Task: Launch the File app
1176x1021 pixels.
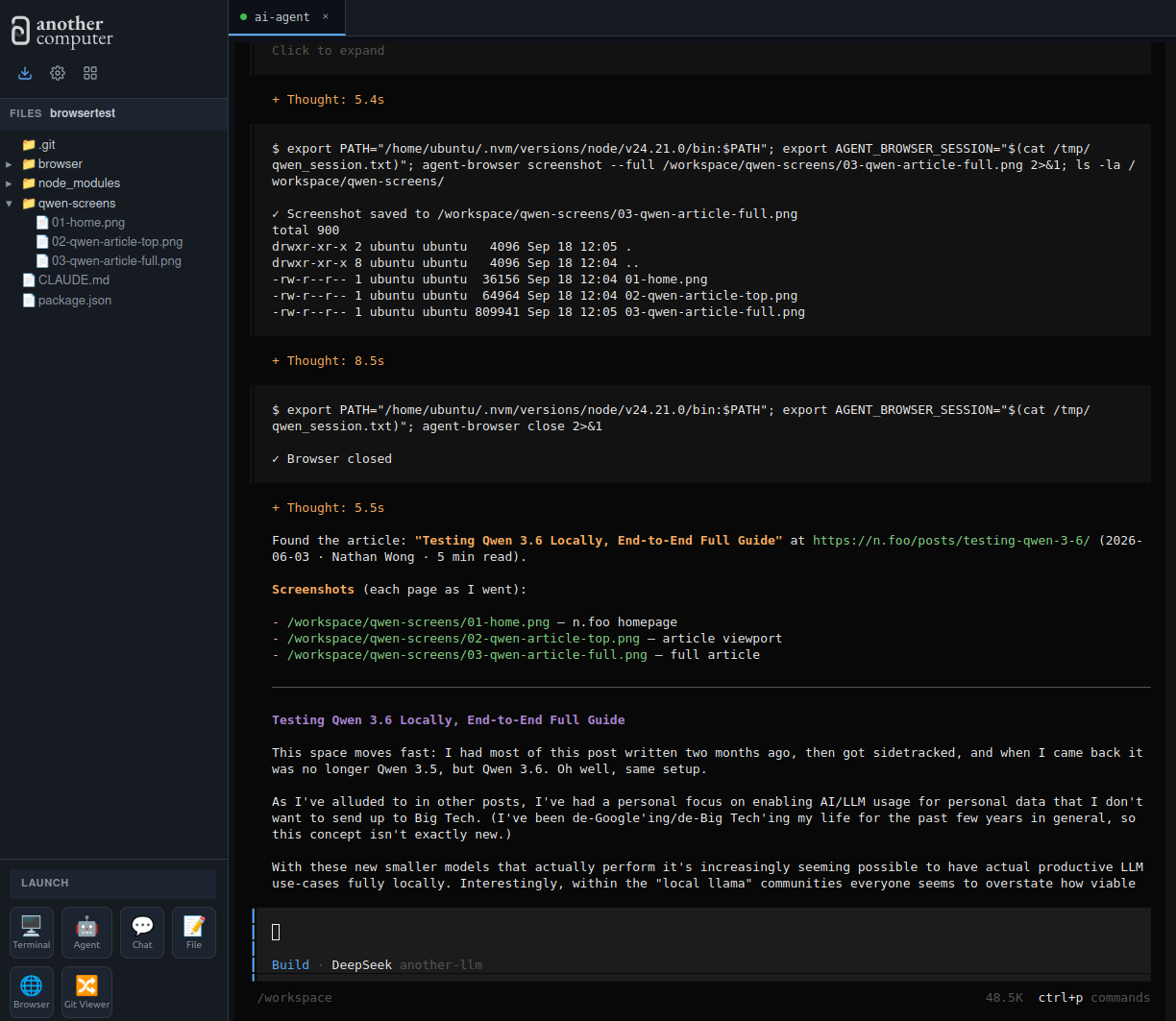Action: coord(194,933)
